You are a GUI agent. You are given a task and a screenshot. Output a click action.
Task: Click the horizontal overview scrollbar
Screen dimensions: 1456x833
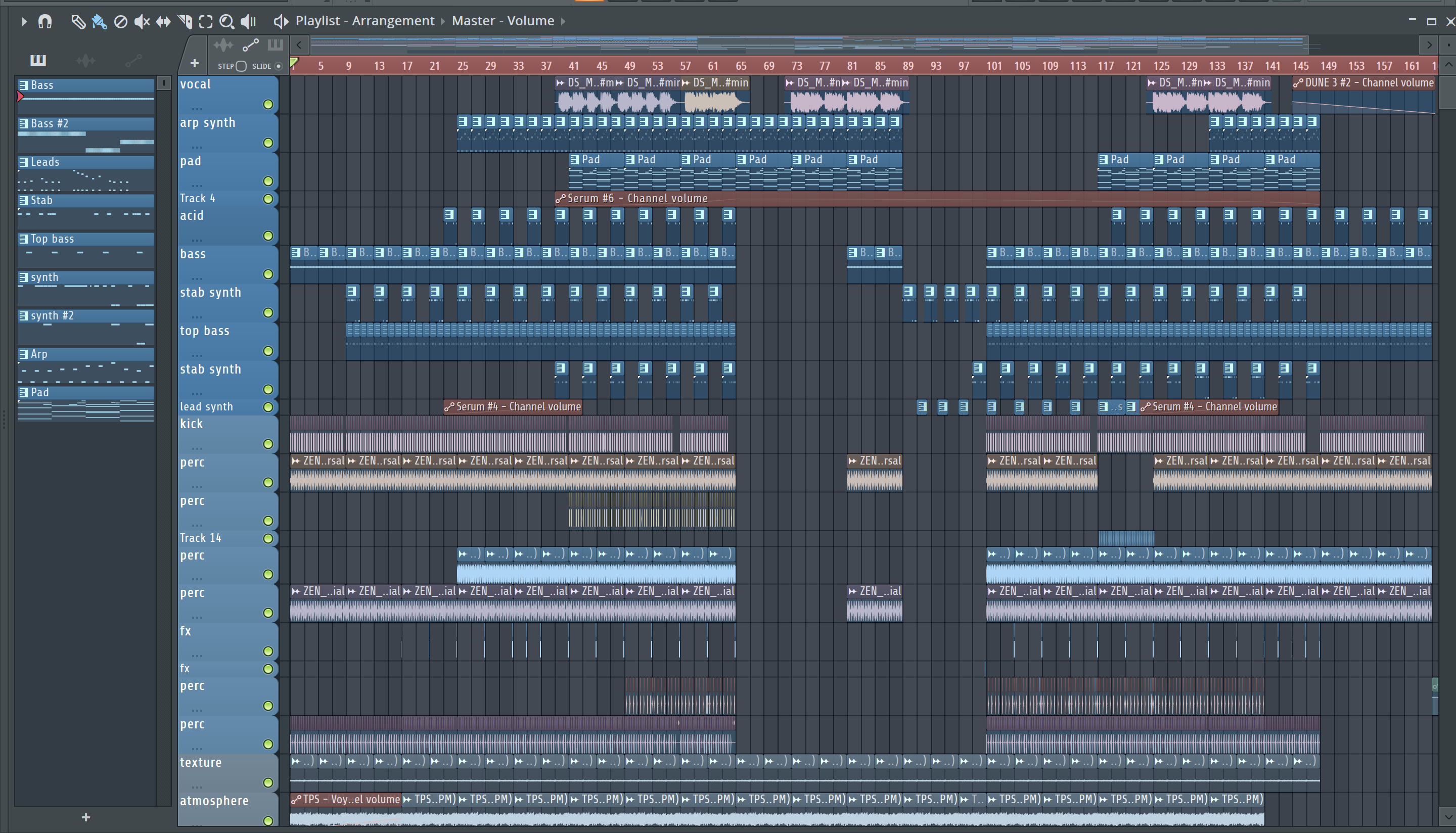[x=809, y=44]
